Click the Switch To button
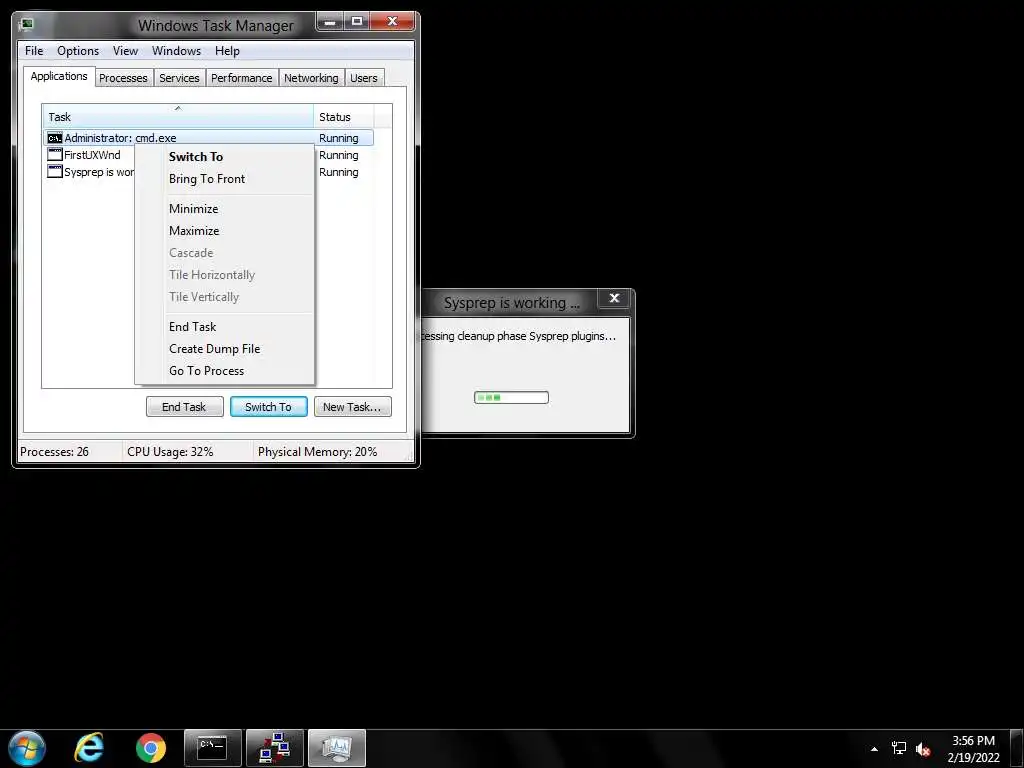Image resolution: width=1024 pixels, height=768 pixels. click(x=268, y=407)
